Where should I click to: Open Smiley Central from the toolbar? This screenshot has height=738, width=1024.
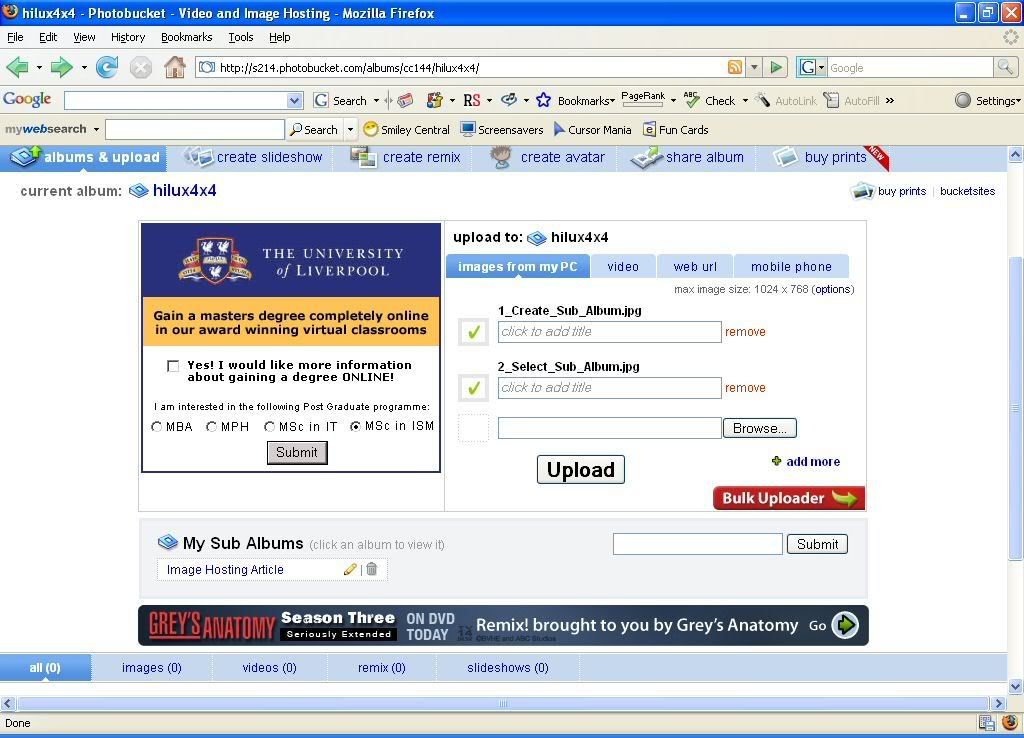(x=406, y=129)
